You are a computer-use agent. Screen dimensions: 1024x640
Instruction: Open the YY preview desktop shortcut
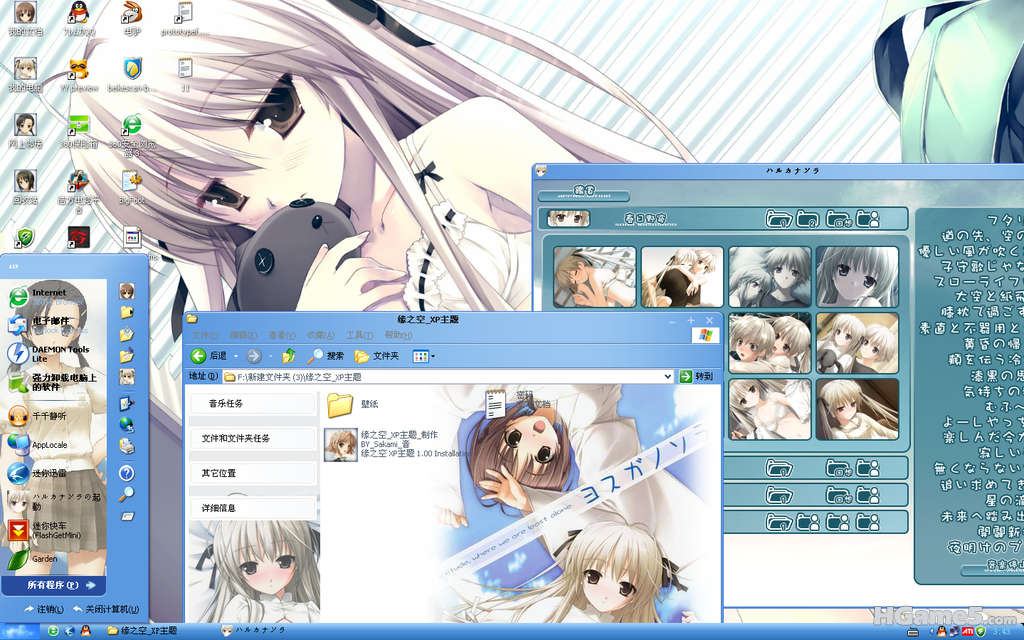(x=79, y=74)
